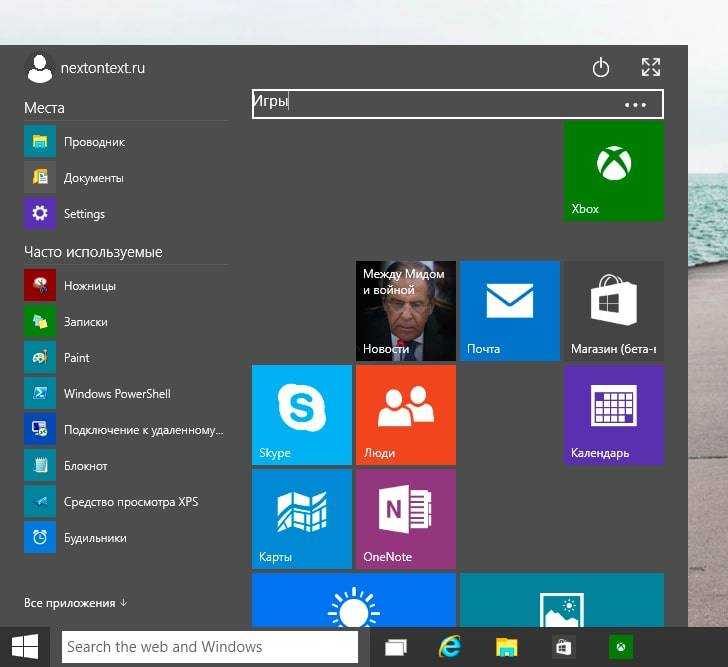Click the Search the web and Windows box
The height and width of the screenshot is (667, 728).
pos(209,647)
